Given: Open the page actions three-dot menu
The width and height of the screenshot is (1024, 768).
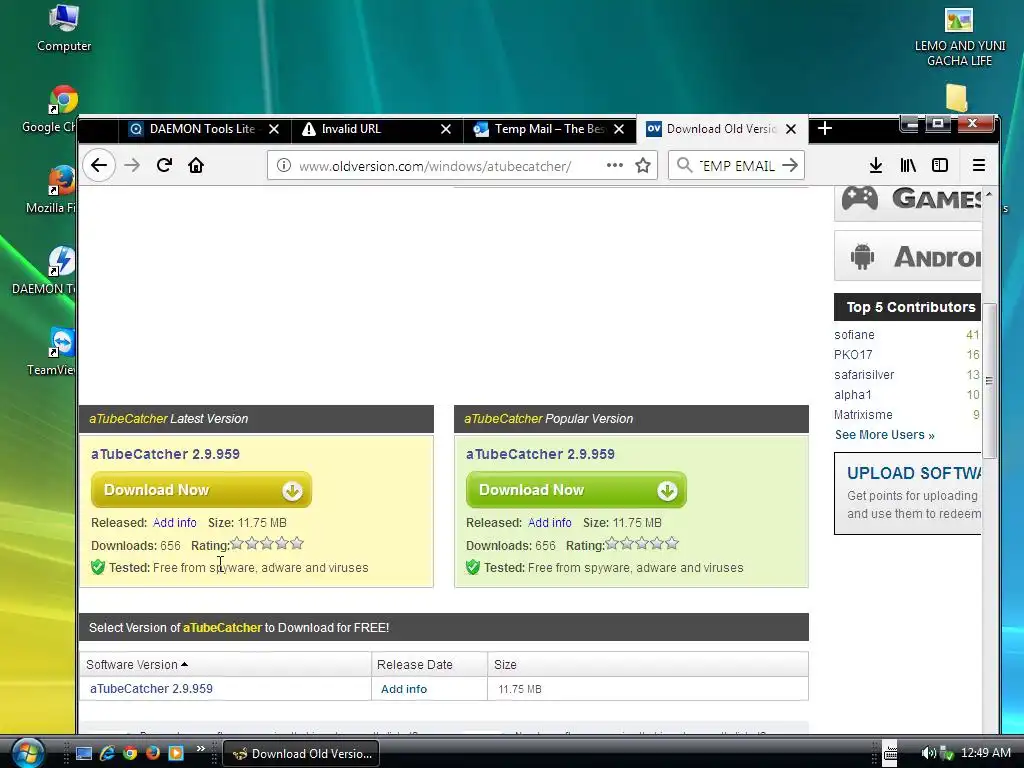Looking at the screenshot, I should [615, 165].
